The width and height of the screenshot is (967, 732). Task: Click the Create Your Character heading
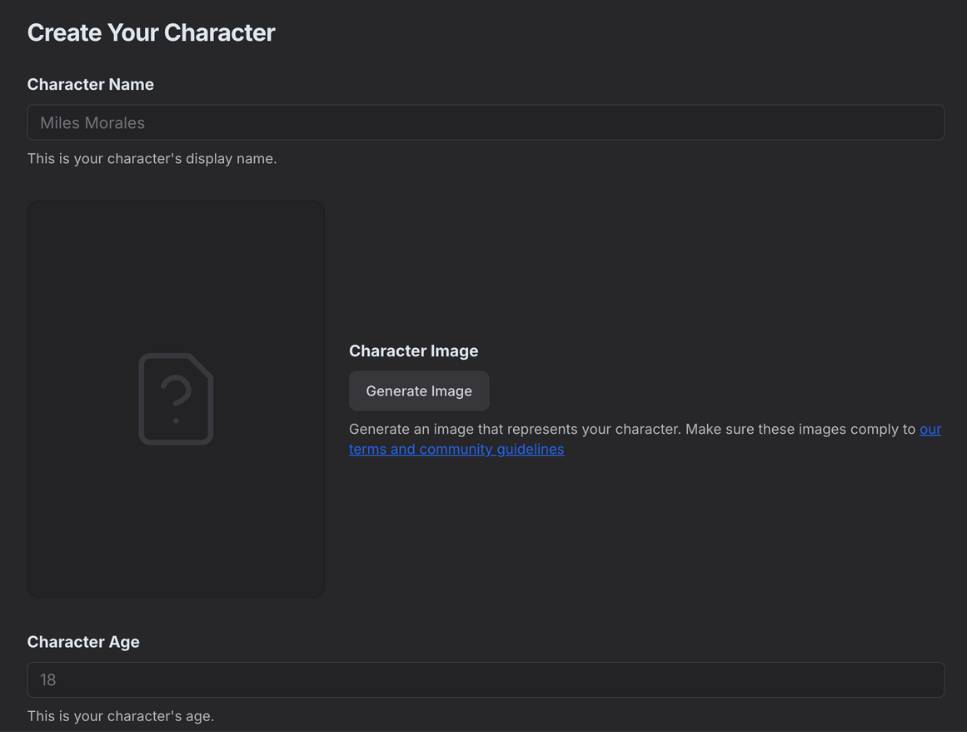[151, 32]
